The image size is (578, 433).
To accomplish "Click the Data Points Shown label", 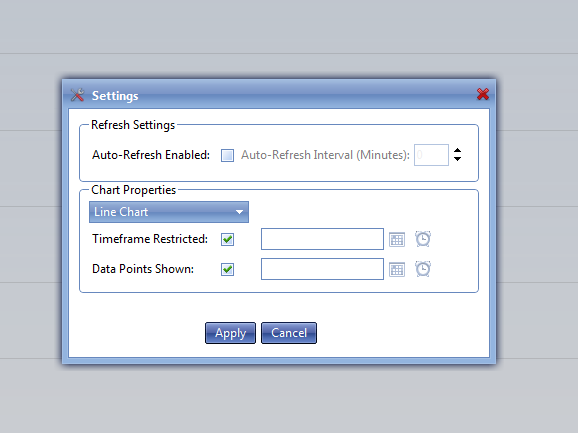I will (x=143, y=269).
